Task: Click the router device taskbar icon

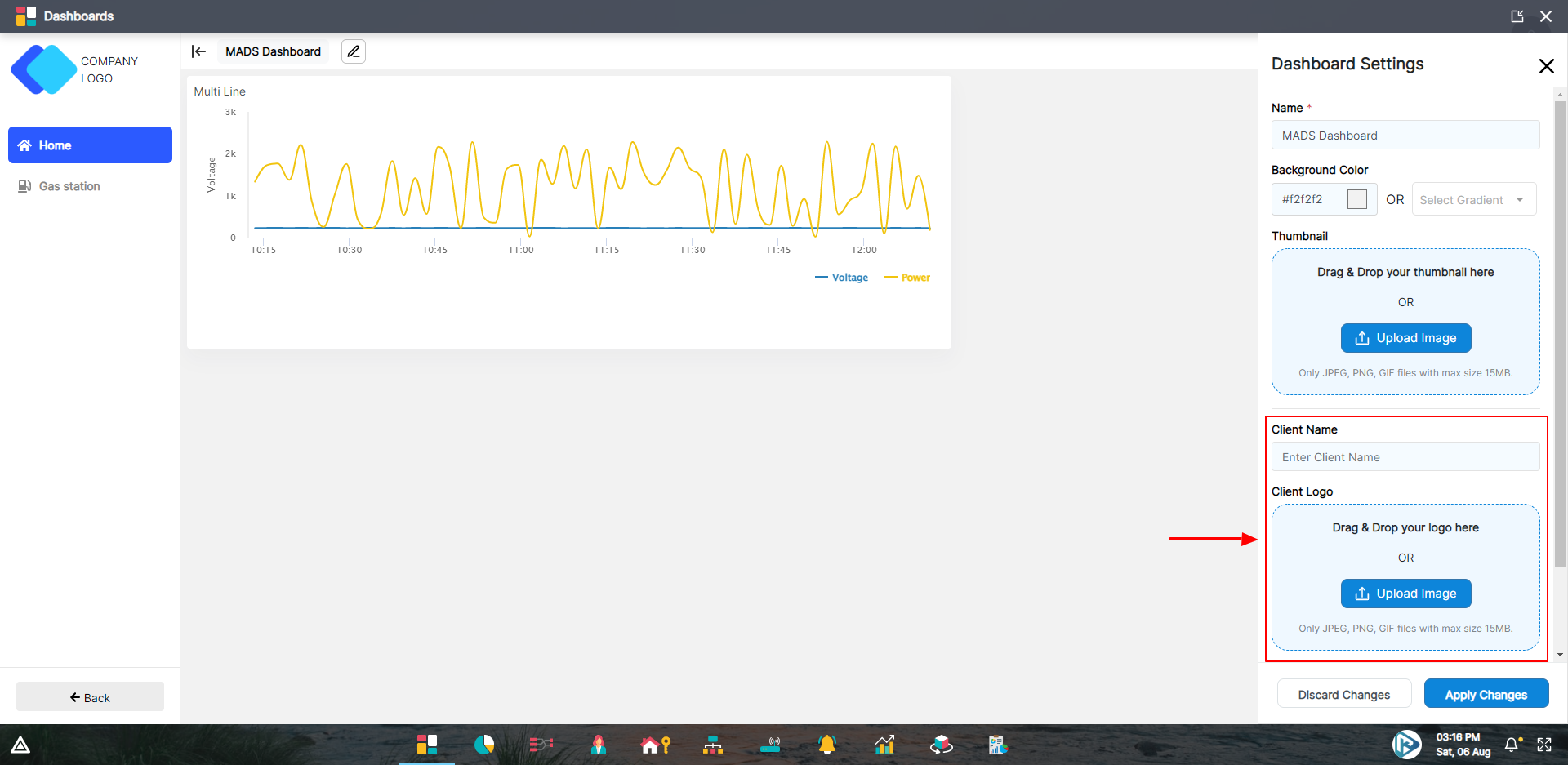Action: [x=770, y=745]
